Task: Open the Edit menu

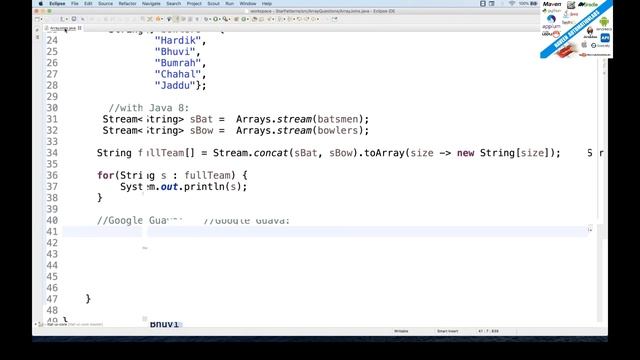Action: (x=88, y=3)
